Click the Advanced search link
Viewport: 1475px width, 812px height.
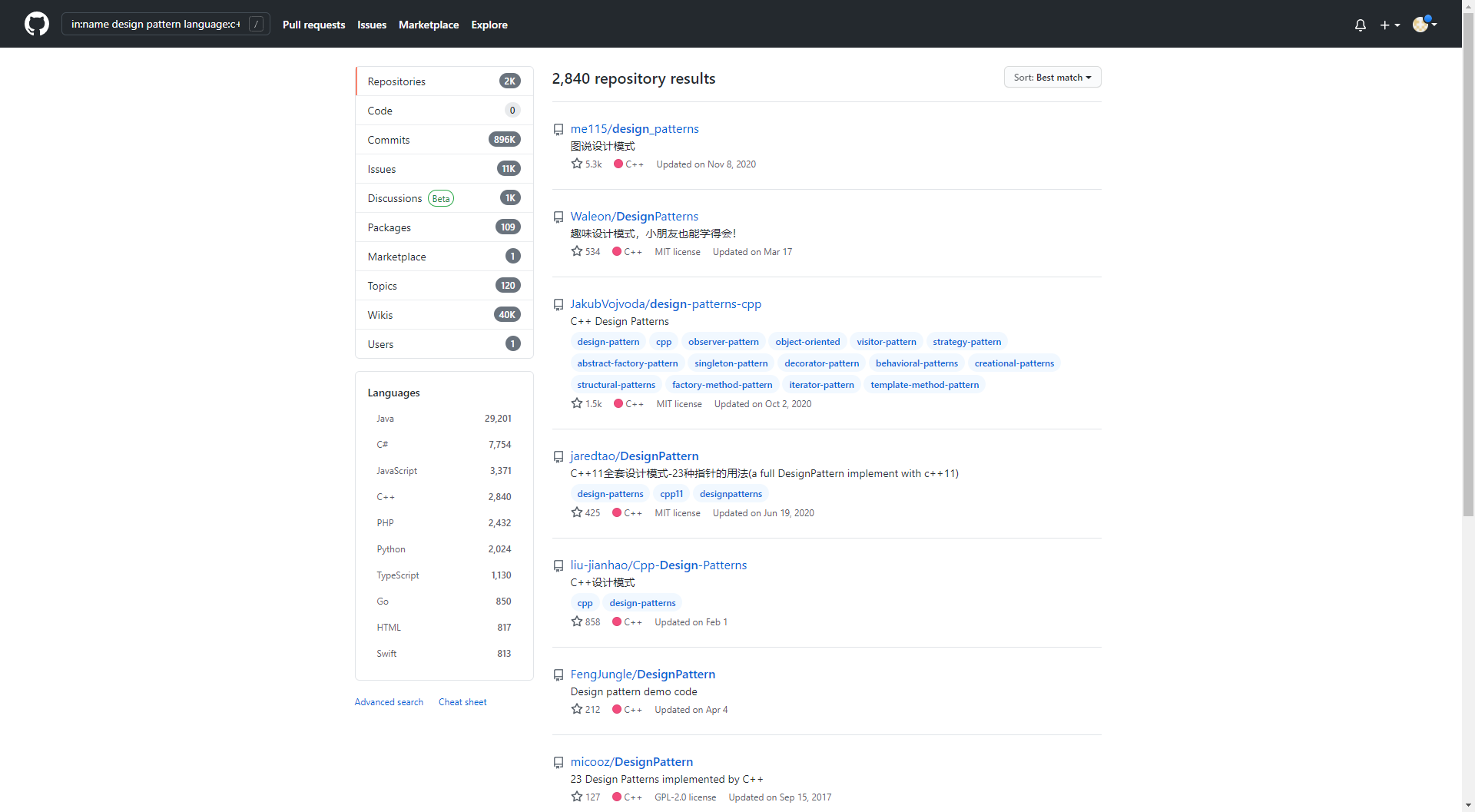click(389, 702)
